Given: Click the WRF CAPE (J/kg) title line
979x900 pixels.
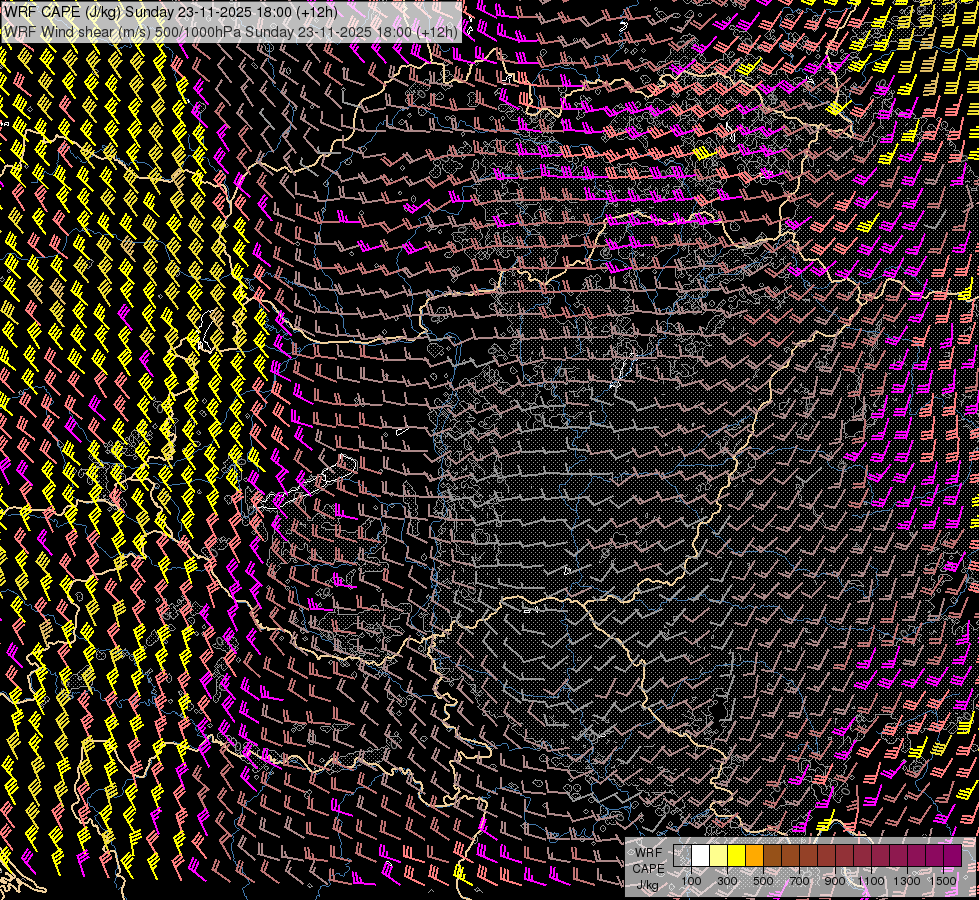Looking at the screenshot, I should pyautogui.click(x=170, y=12).
